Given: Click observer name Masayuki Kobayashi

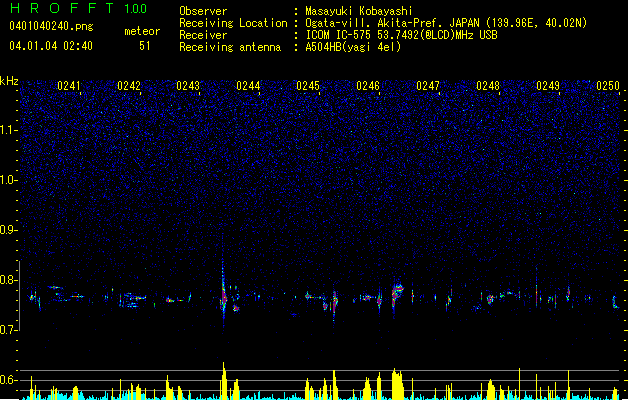Looking at the screenshot, I should 359,11.
